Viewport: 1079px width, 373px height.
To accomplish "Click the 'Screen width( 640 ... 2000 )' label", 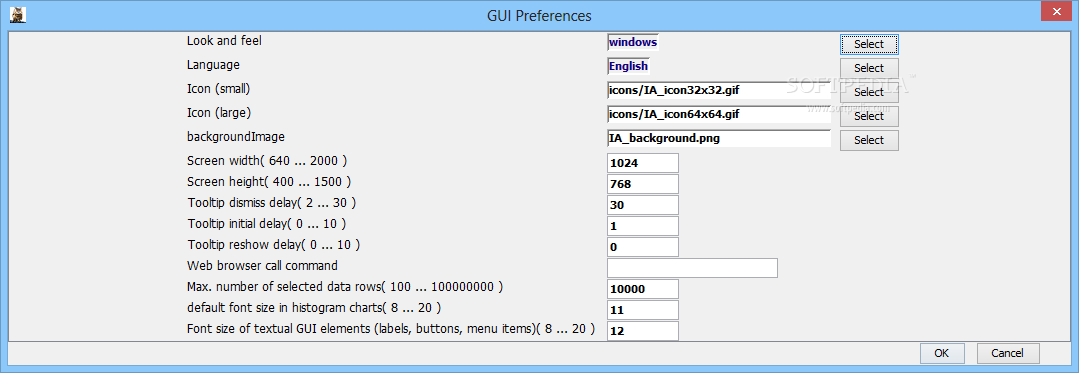I will (267, 161).
